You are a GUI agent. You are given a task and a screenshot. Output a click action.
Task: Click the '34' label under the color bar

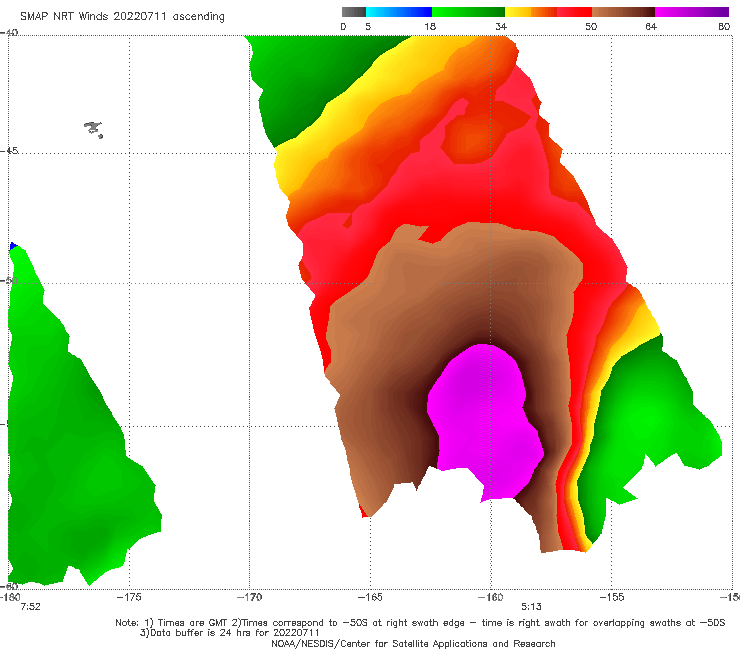501,26
